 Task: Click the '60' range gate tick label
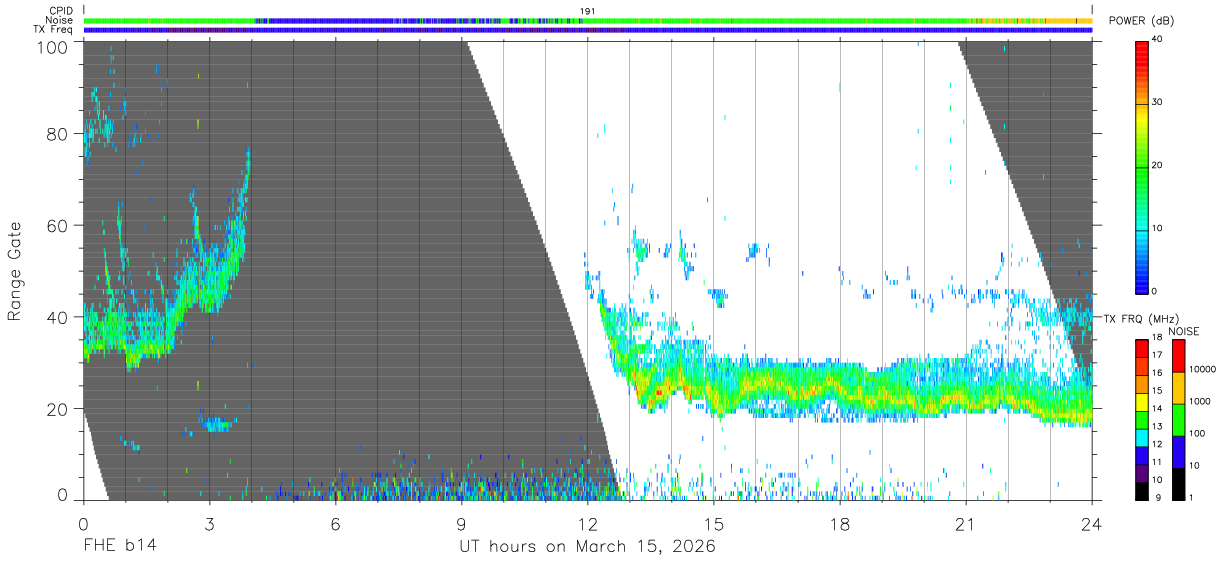click(58, 226)
